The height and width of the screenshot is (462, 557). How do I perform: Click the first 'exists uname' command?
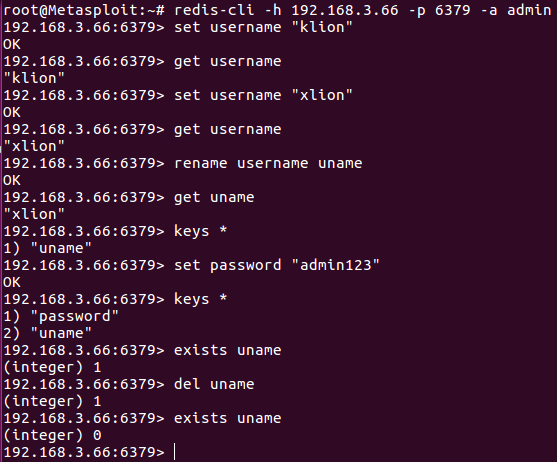click(x=228, y=350)
